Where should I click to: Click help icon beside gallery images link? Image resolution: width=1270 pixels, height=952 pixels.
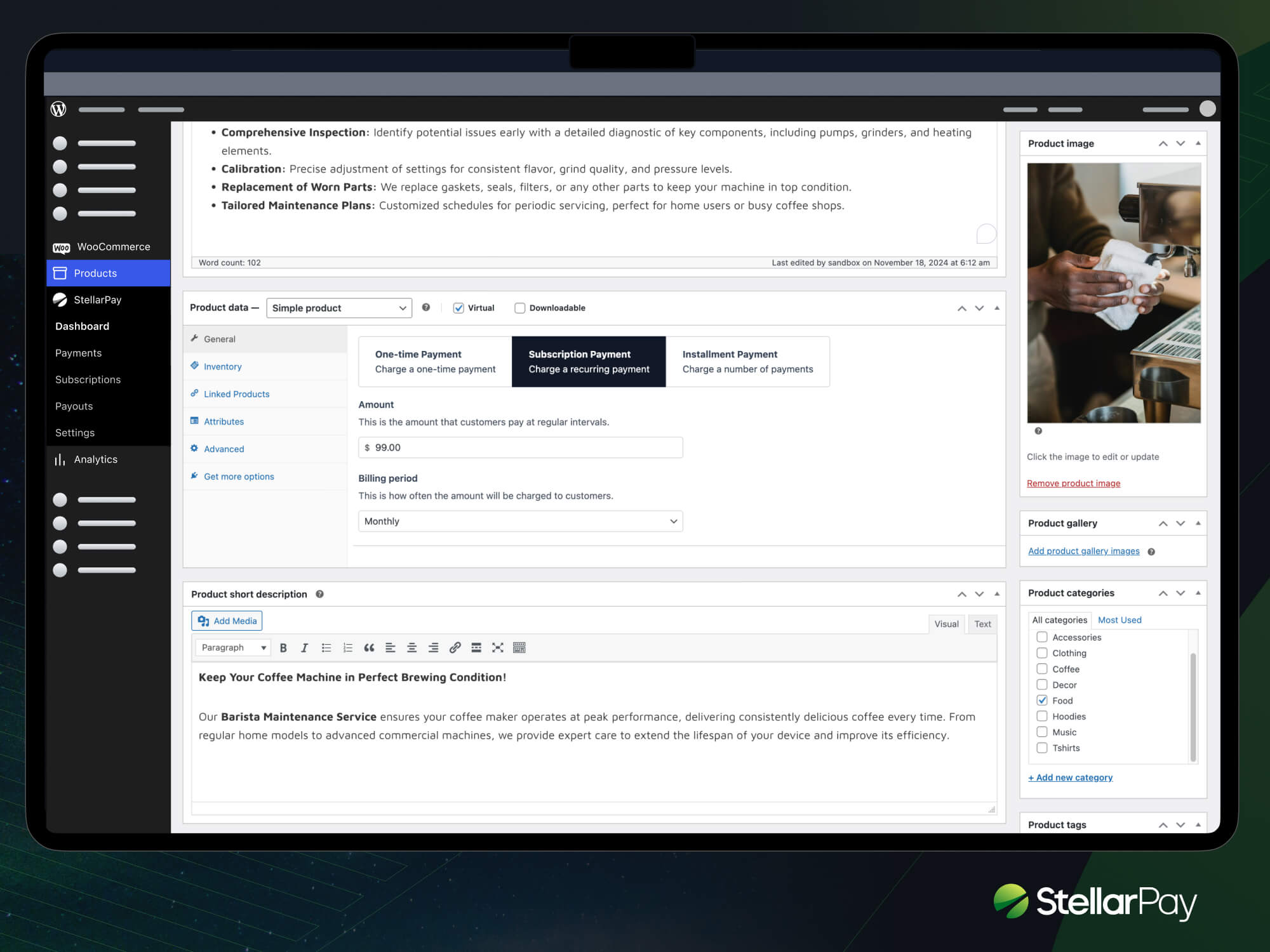coord(1151,552)
